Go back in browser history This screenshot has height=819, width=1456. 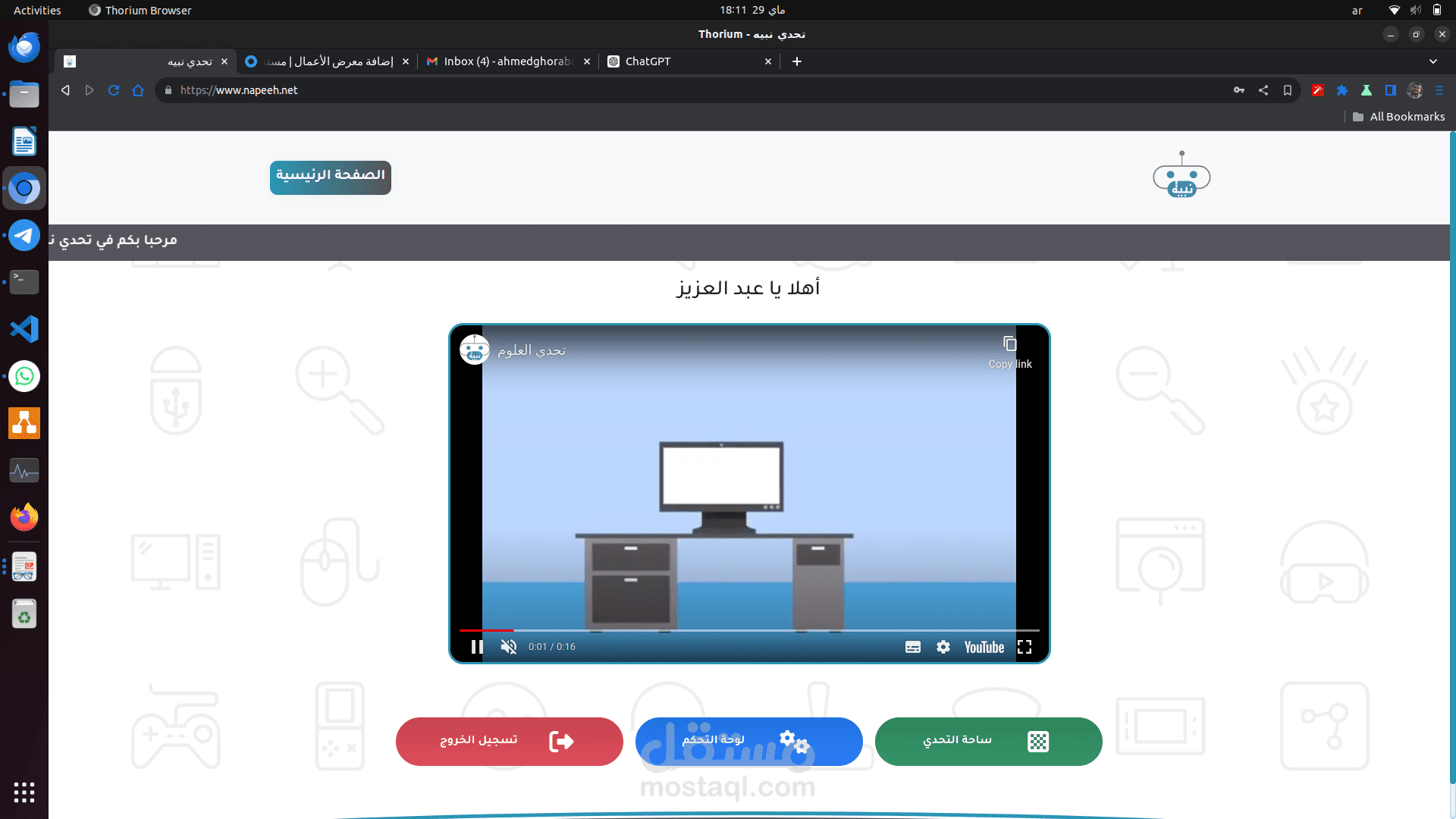tap(66, 90)
